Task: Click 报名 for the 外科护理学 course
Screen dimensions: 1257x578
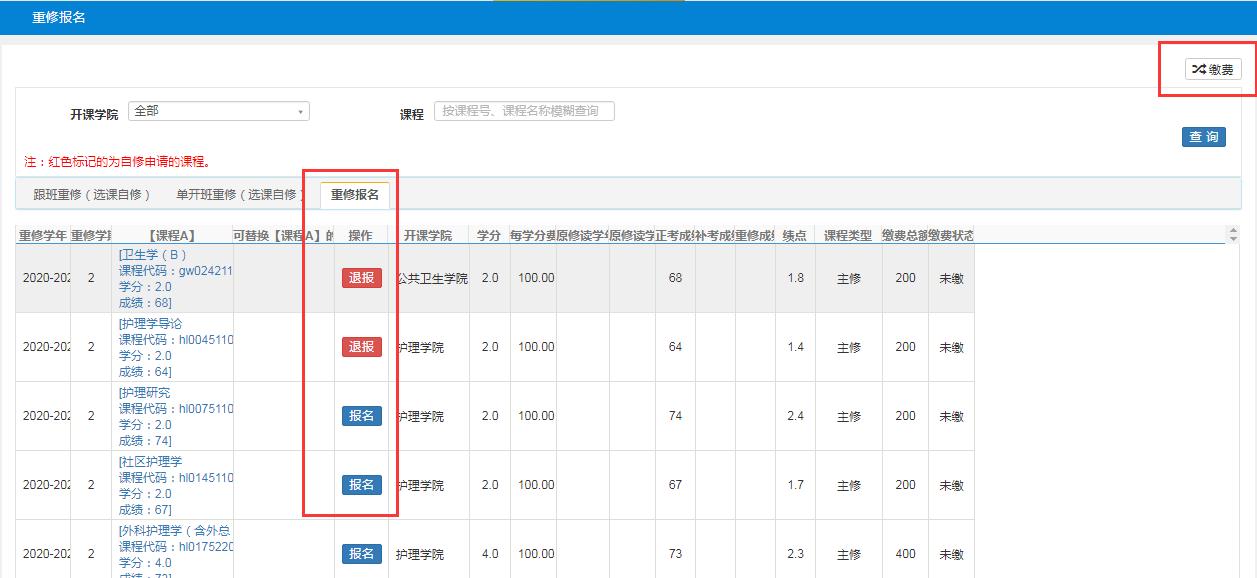Action: coord(361,554)
